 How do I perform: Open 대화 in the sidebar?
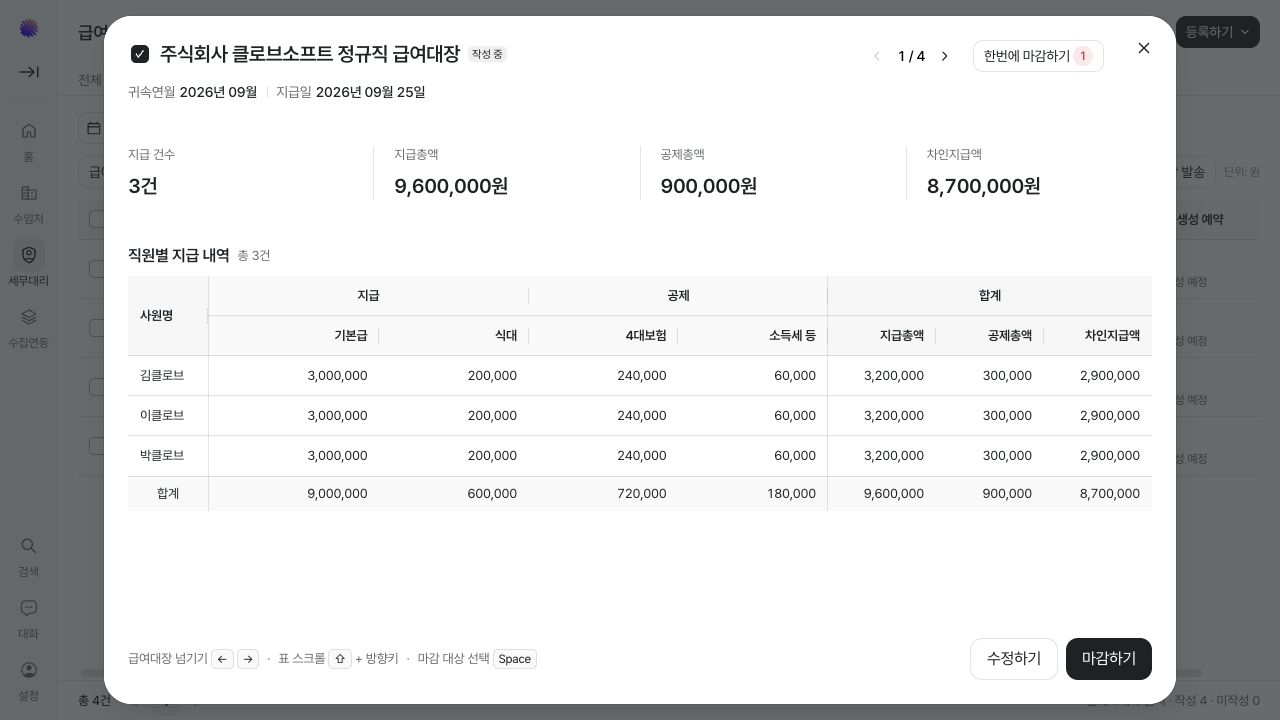29,618
